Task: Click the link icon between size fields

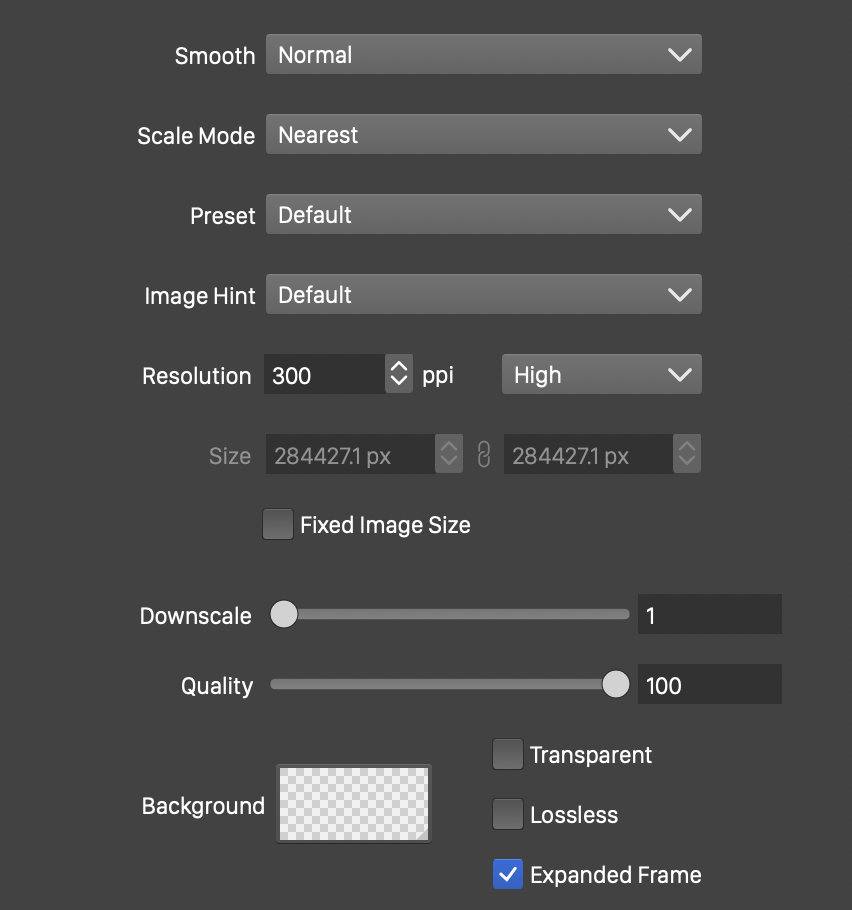Action: click(x=484, y=456)
